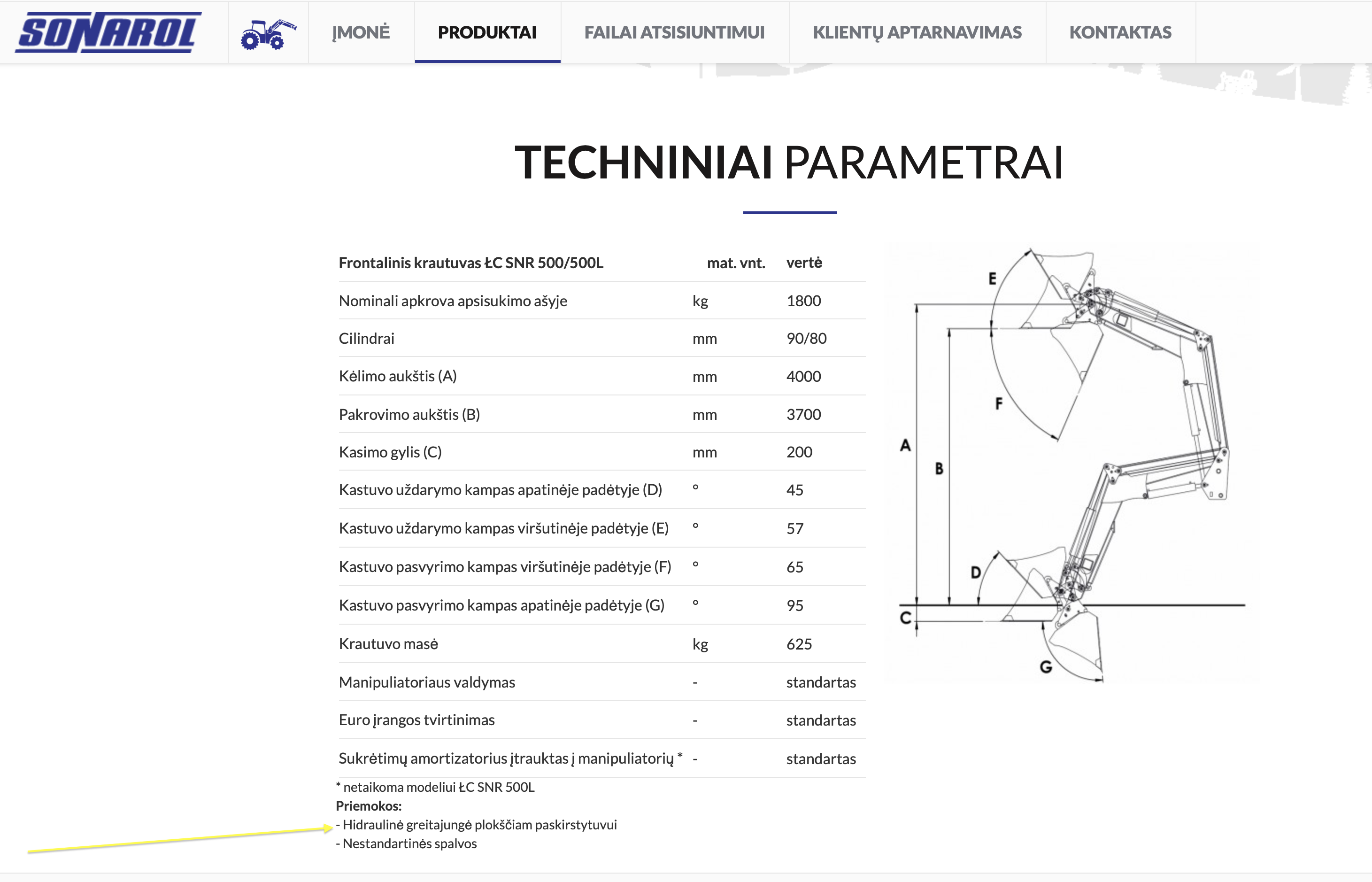Select the Produktai tab
1372x882 pixels.
[487, 33]
